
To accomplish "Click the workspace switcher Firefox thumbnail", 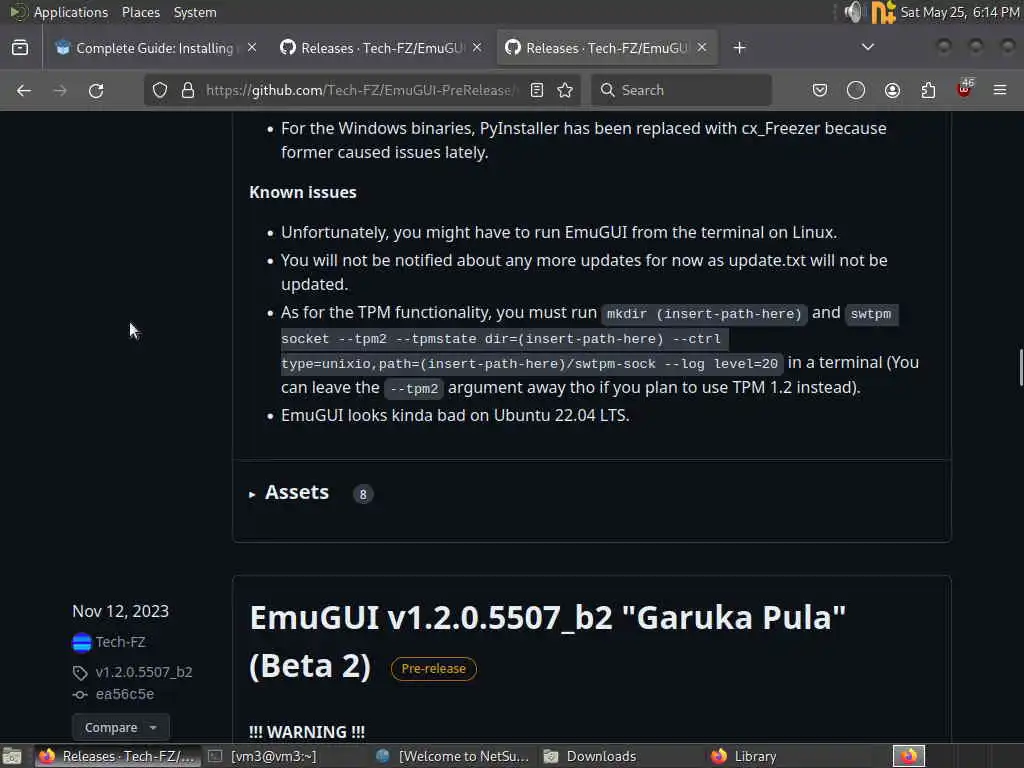I will click(x=908, y=756).
